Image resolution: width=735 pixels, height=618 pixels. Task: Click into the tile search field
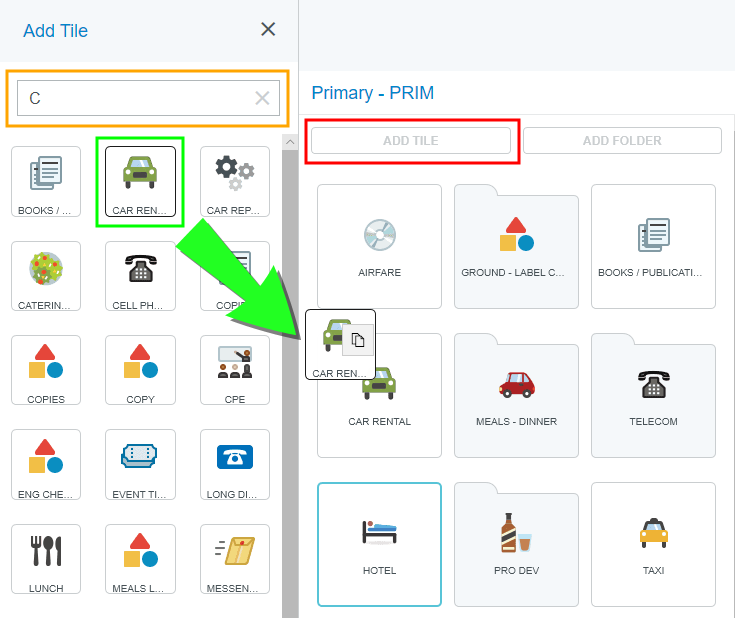pos(135,98)
